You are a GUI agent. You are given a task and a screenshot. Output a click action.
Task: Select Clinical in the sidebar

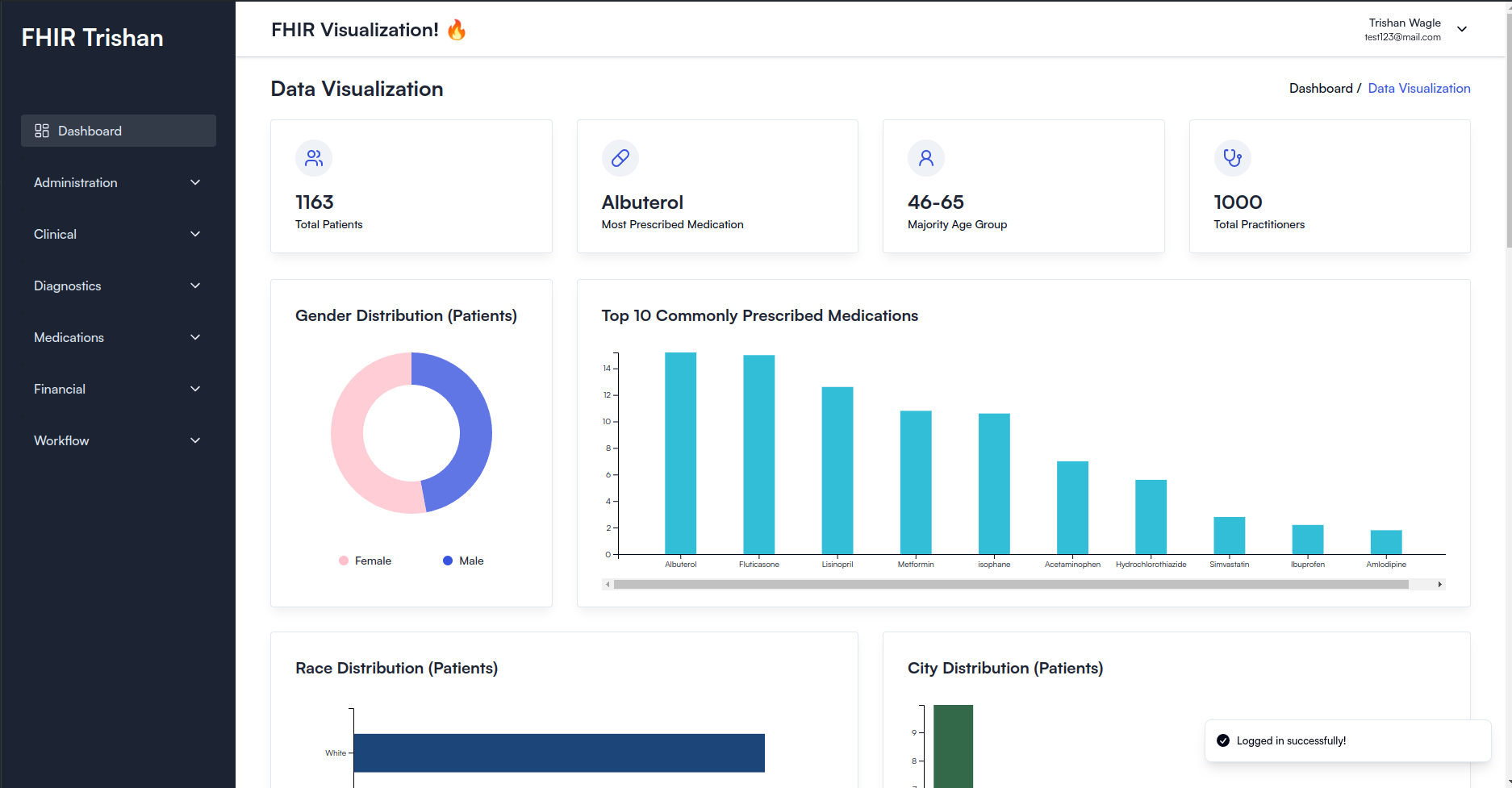click(119, 234)
